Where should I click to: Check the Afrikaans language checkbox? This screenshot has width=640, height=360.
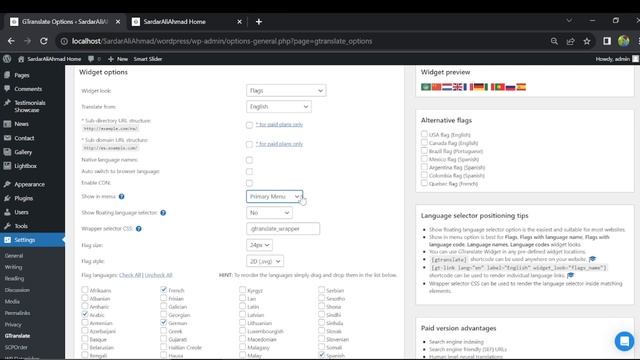pos(84,290)
